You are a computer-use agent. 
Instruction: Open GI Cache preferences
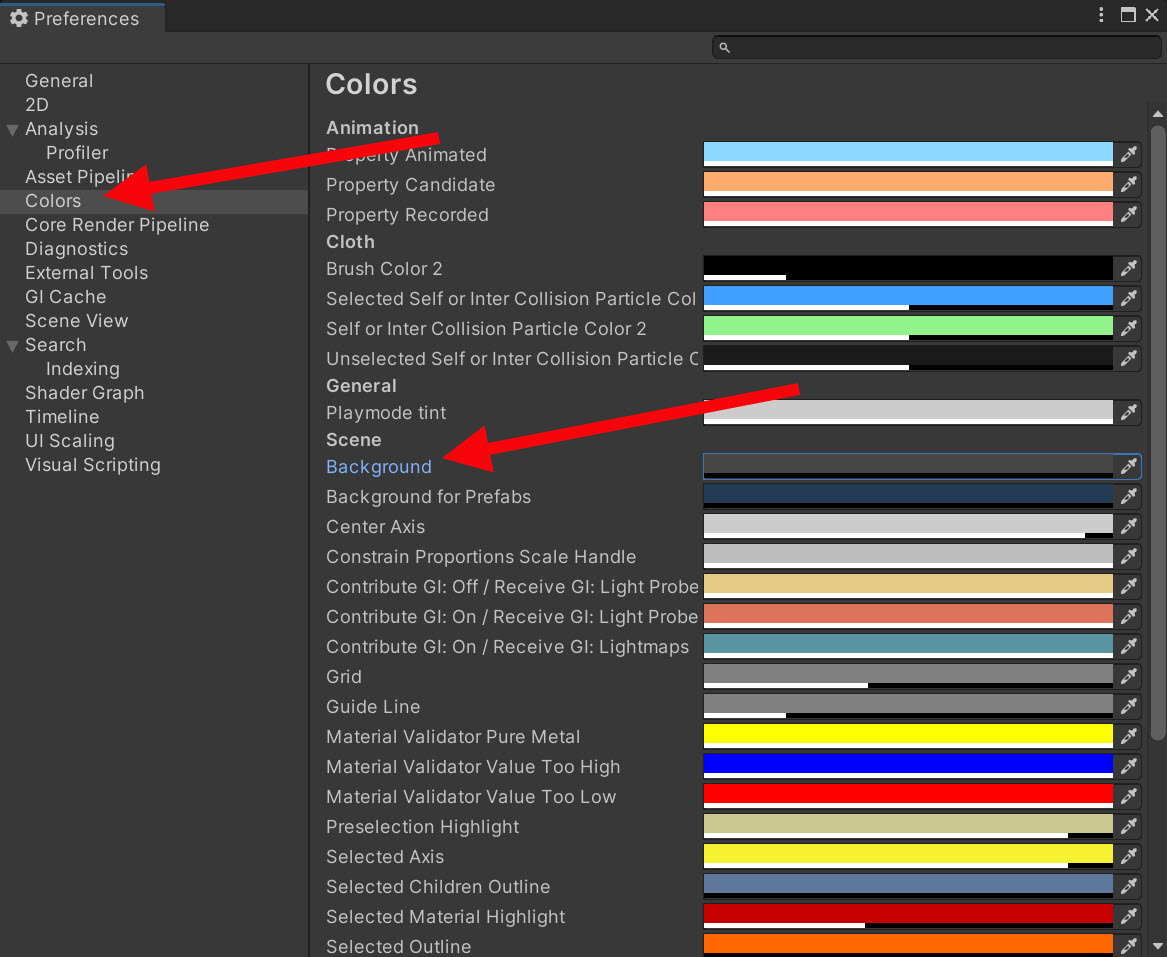click(65, 296)
